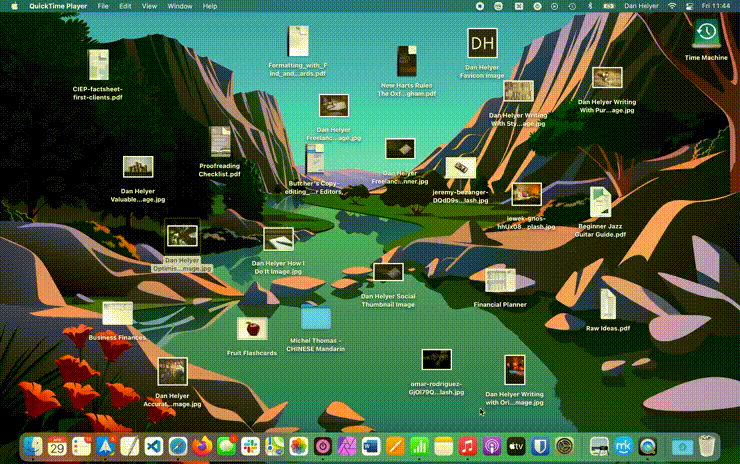740x464 pixels.
Task: Open the File menu
Action: click(103, 6)
